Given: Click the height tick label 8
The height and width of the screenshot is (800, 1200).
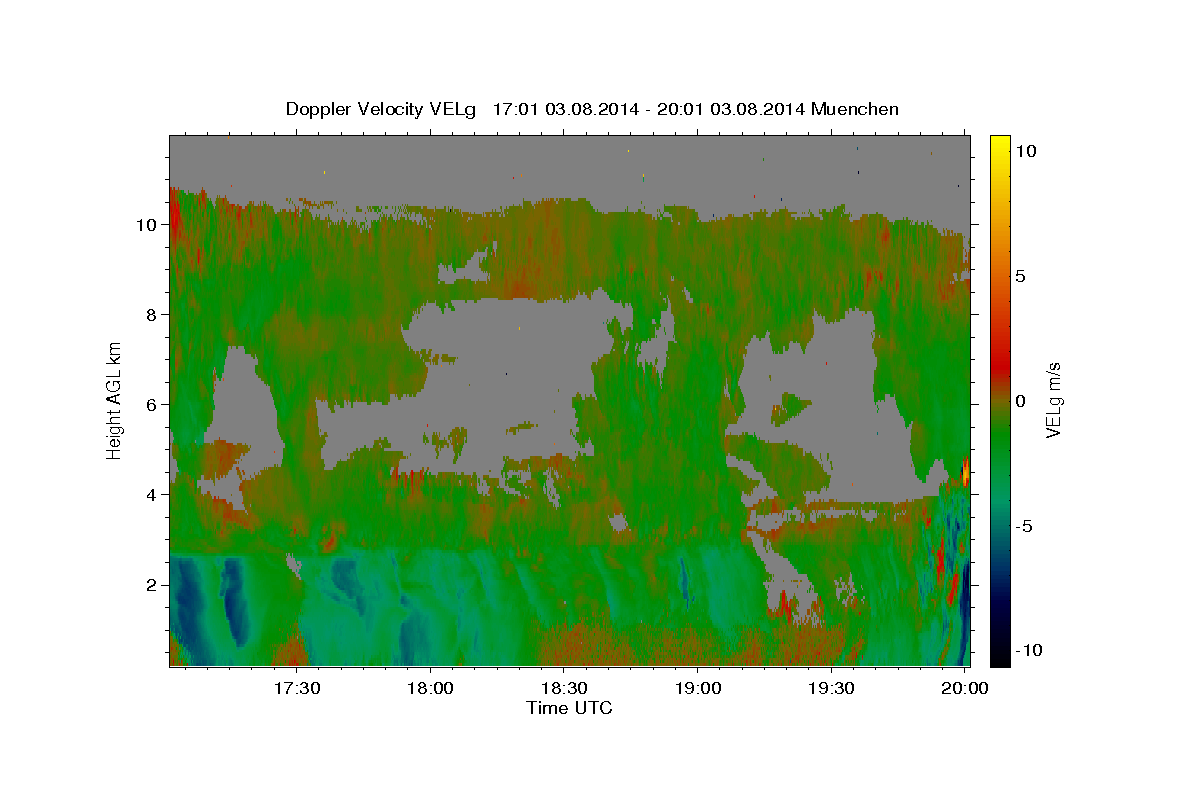Looking at the screenshot, I should pos(153,314).
